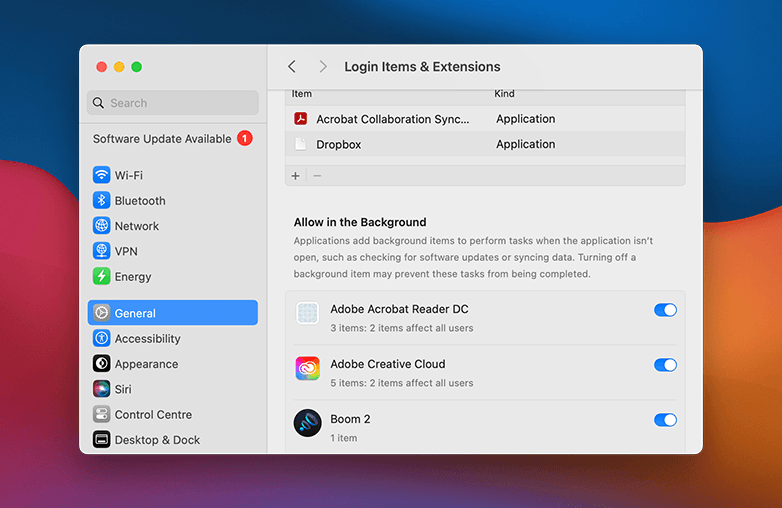Select Network in the sidebar
The width and height of the screenshot is (782, 508).
[173, 226]
